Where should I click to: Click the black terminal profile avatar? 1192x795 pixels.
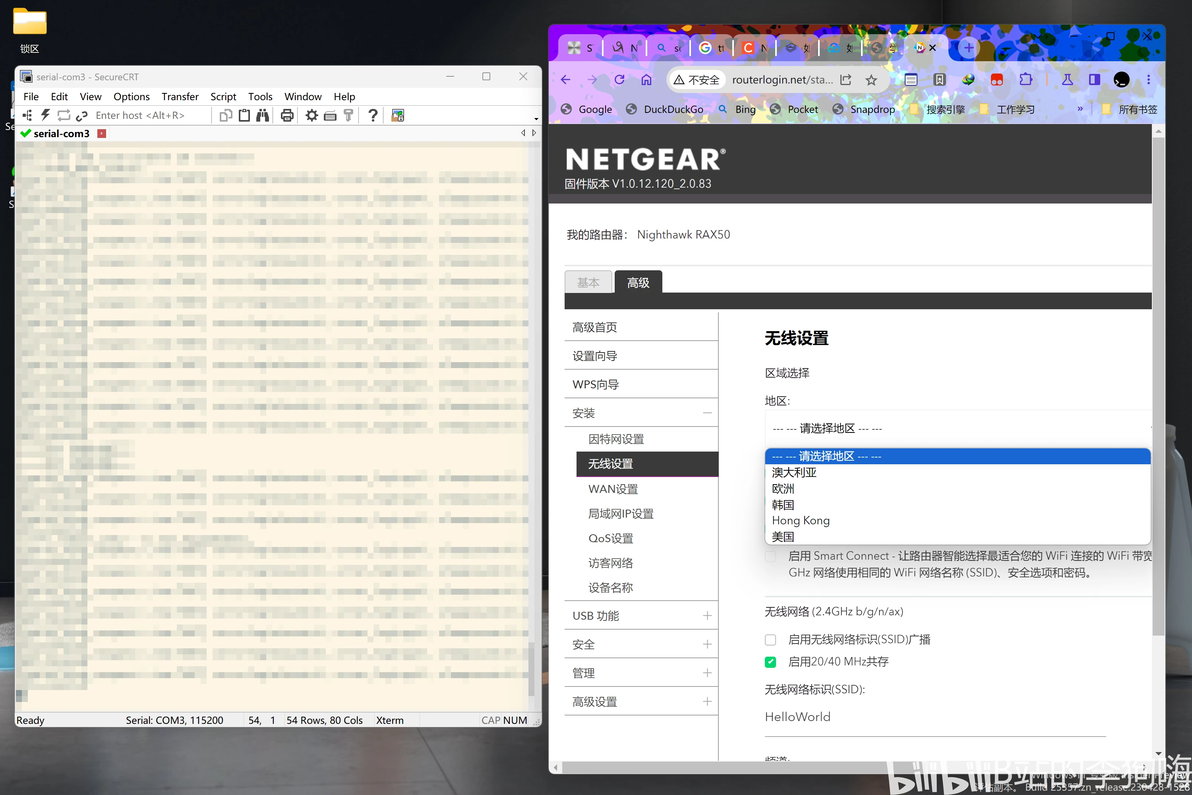[1121, 80]
